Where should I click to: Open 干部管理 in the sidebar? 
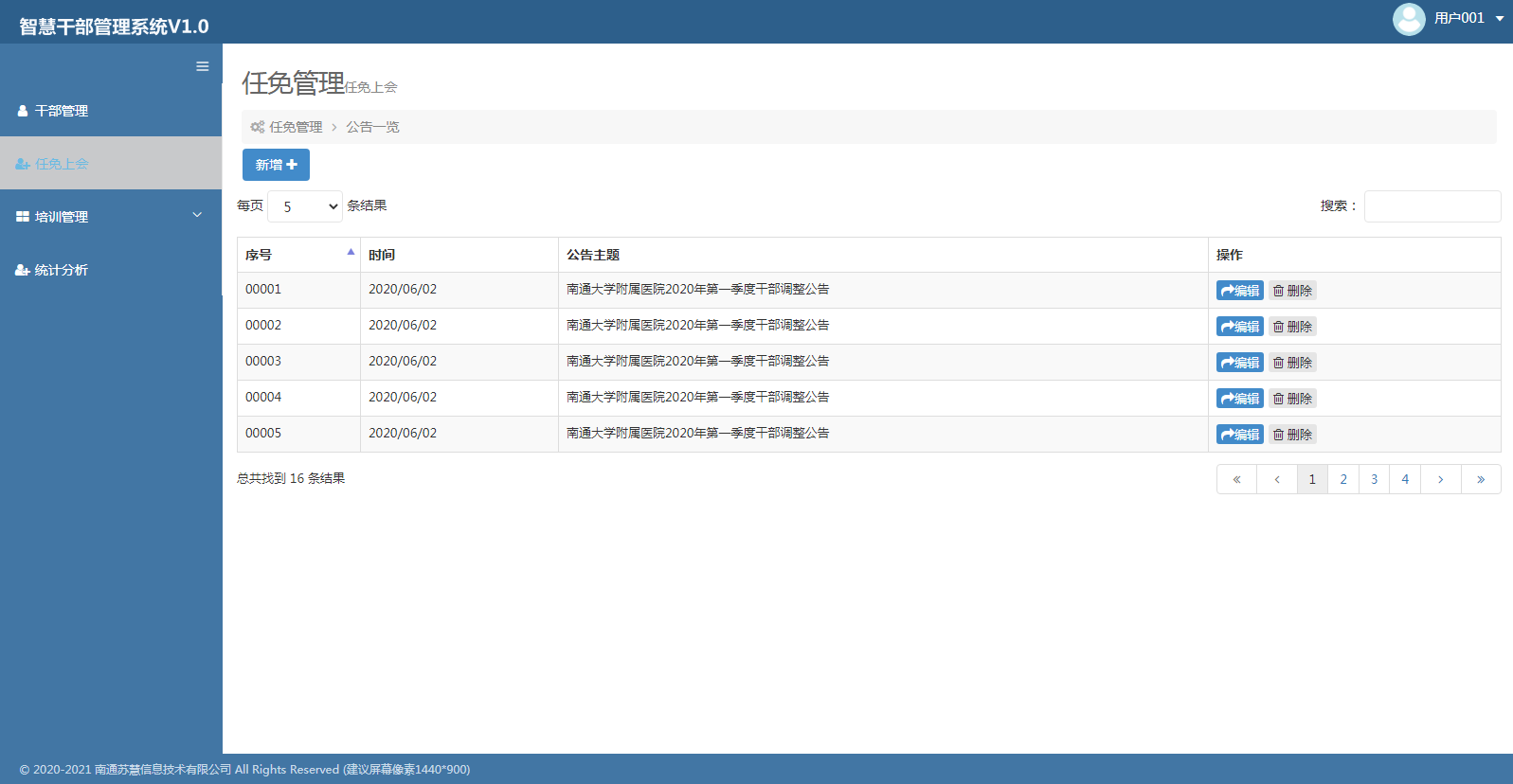111,111
